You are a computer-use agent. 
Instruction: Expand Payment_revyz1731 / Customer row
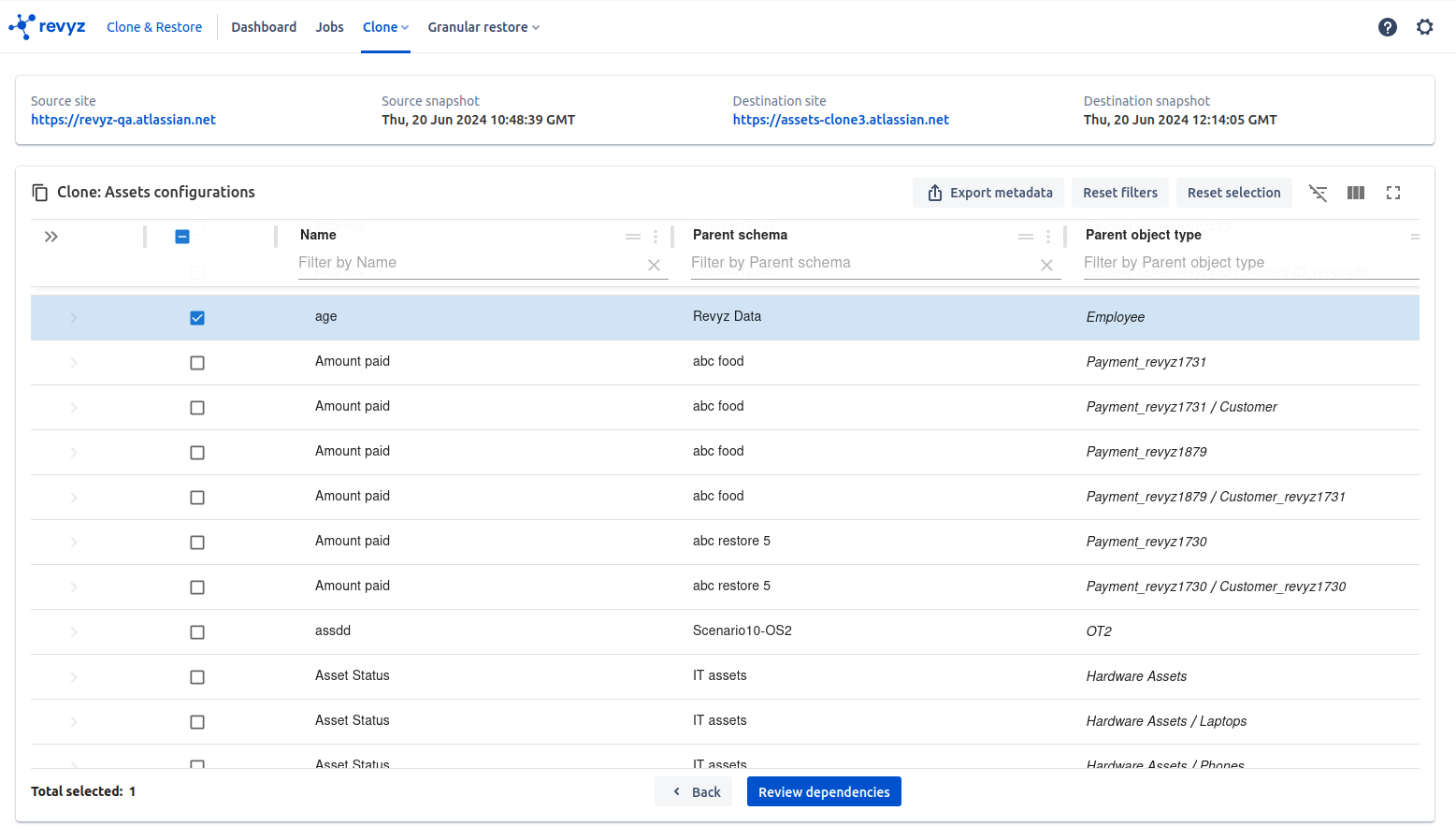click(x=74, y=408)
